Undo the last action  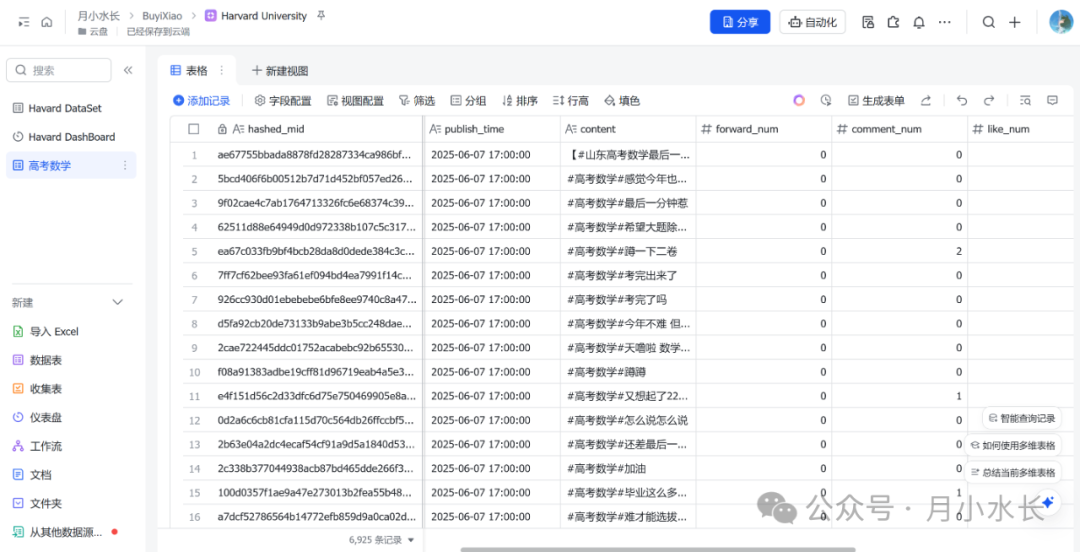tap(962, 101)
